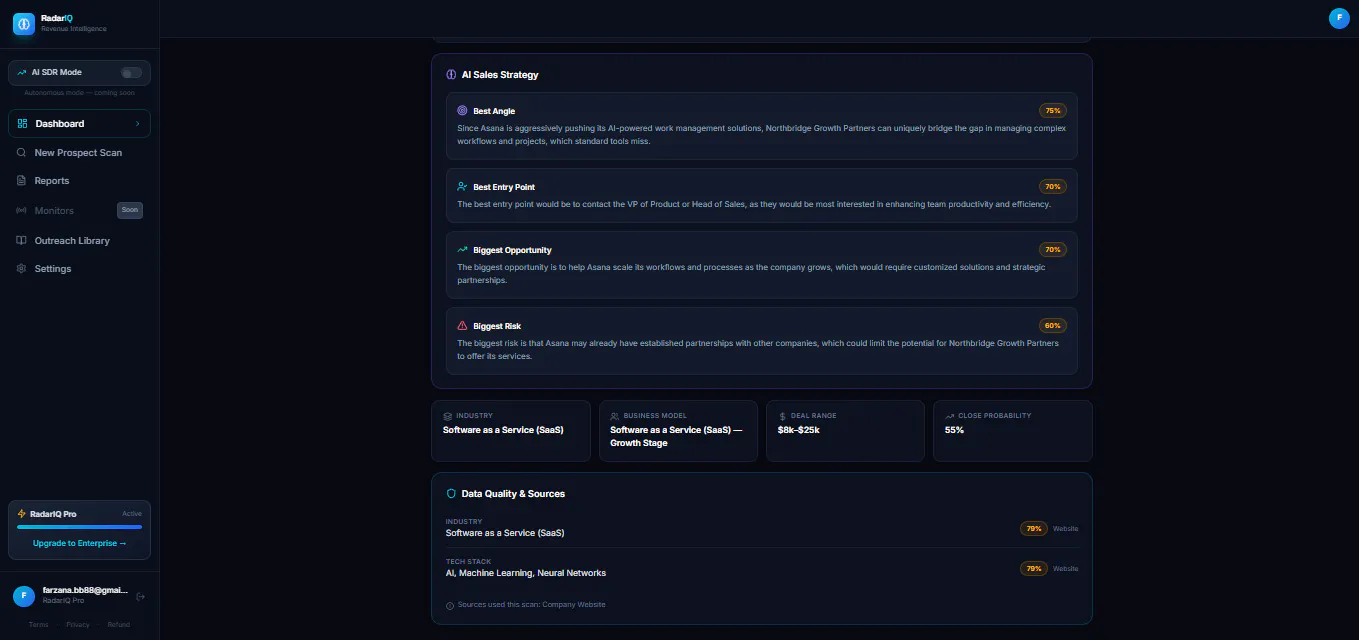Image resolution: width=1359 pixels, height=640 pixels.
Task: Click the New Prospect Scan search icon
Action: 22,153
